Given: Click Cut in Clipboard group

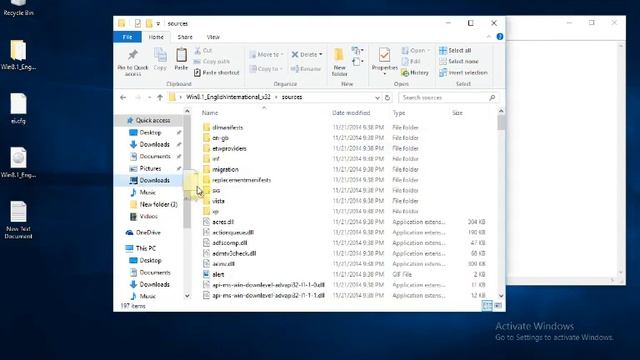Looking at the screenshot, I should 203,51.
